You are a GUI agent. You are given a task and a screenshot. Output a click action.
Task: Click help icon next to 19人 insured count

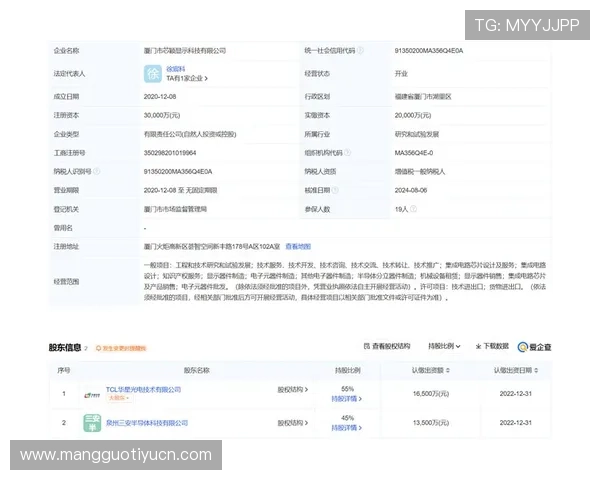(414, 209)
